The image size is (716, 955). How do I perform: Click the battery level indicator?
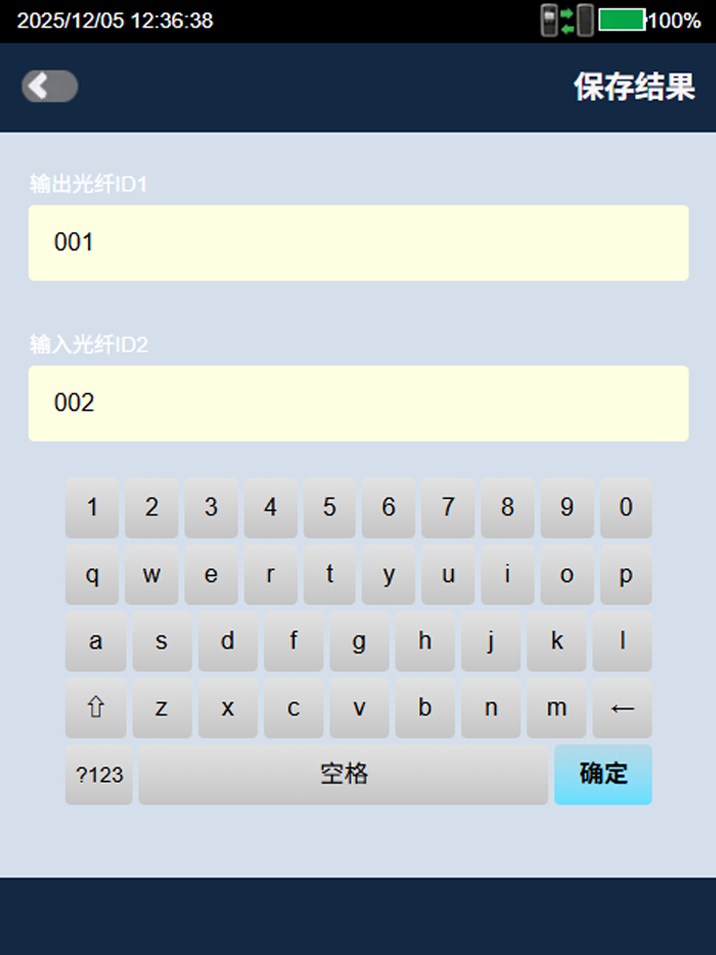coord(622,20)
